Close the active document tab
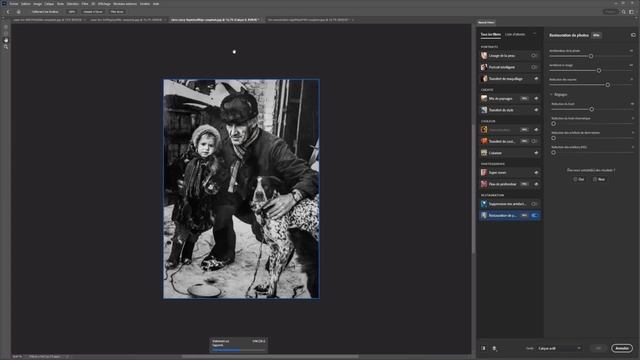640x360 pixels. (x=262, y=20)
